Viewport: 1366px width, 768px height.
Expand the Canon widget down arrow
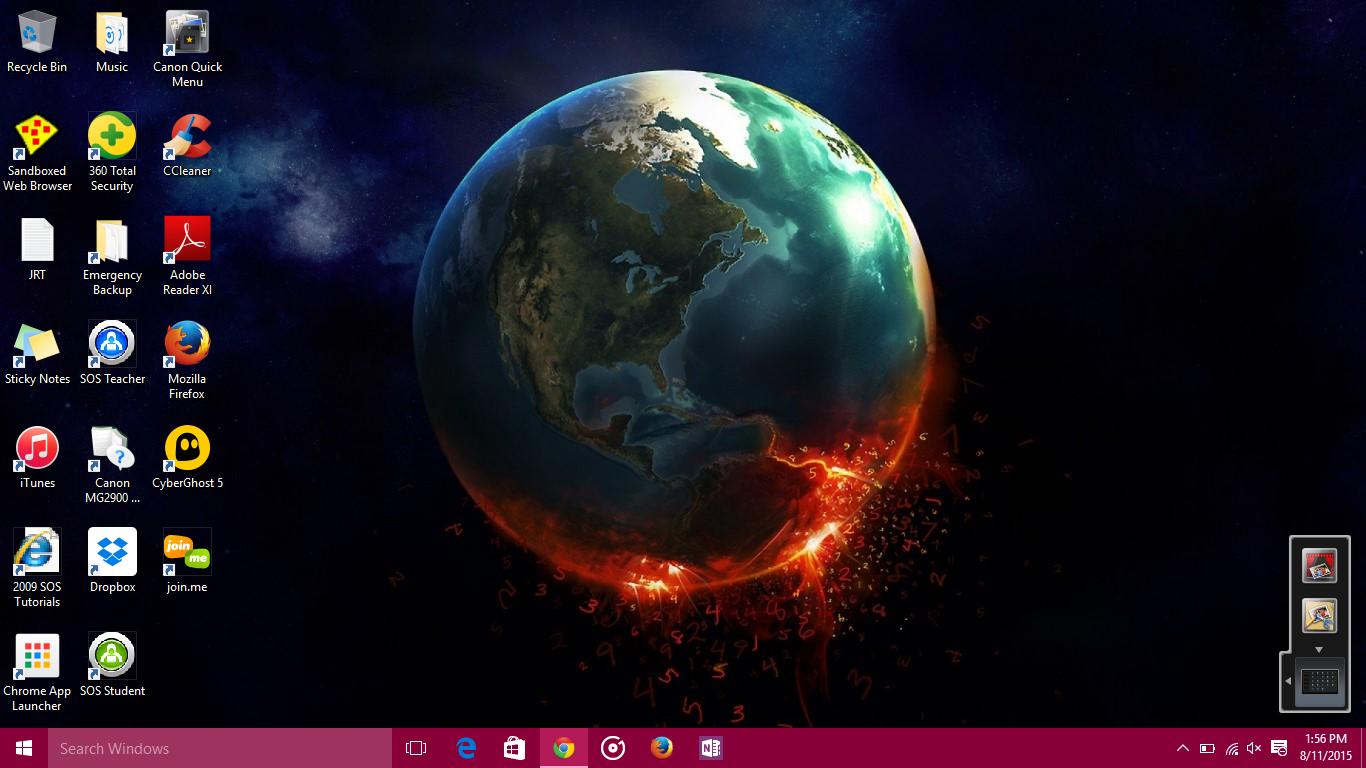[x=1319, y=650]
